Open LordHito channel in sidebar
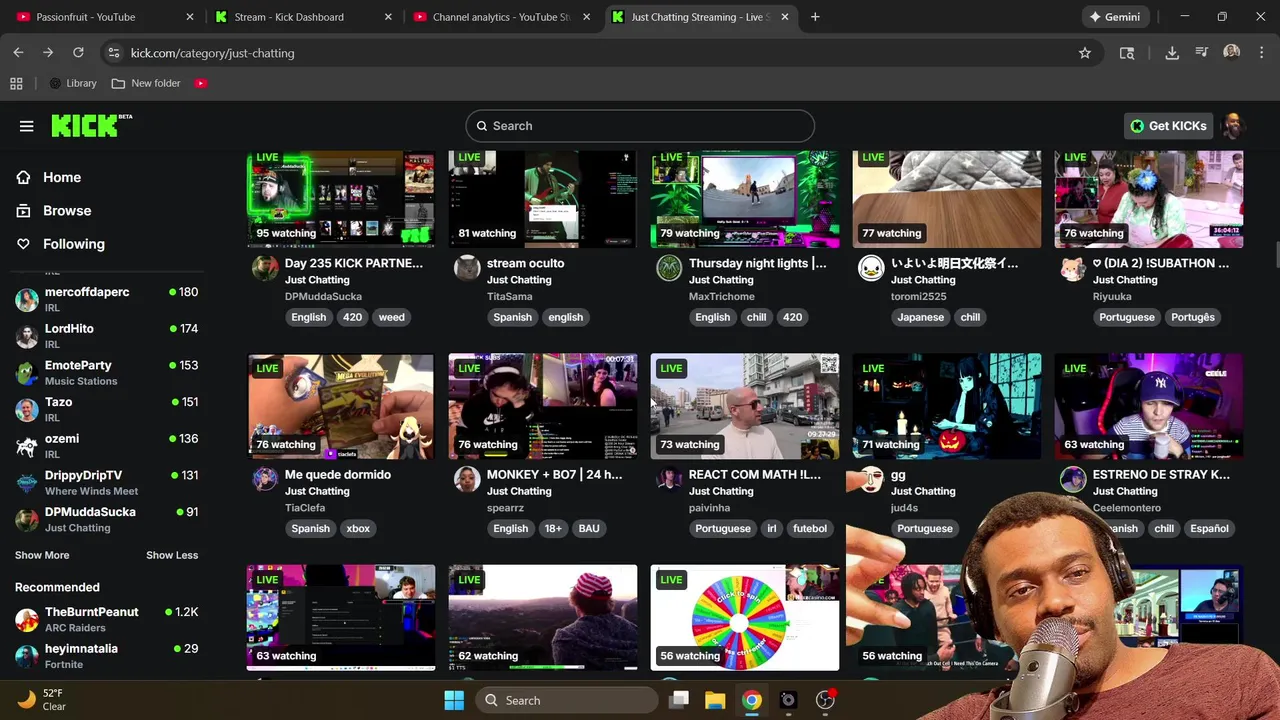Screen dimensions: 1280x720 [x=106, y=336]
